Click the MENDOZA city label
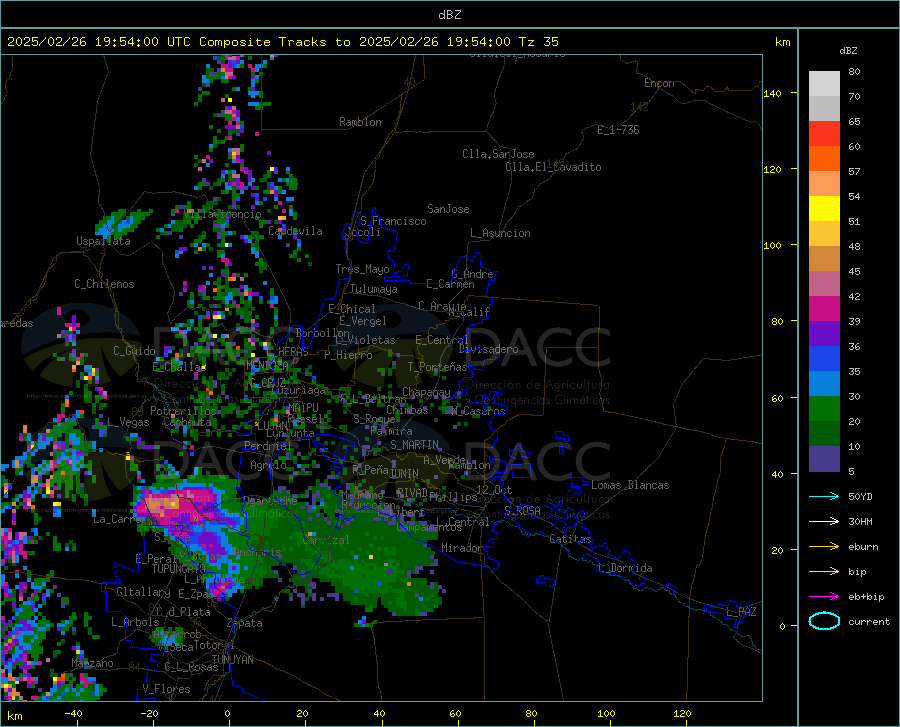This screenshot has height=727, width=900. 267,366
